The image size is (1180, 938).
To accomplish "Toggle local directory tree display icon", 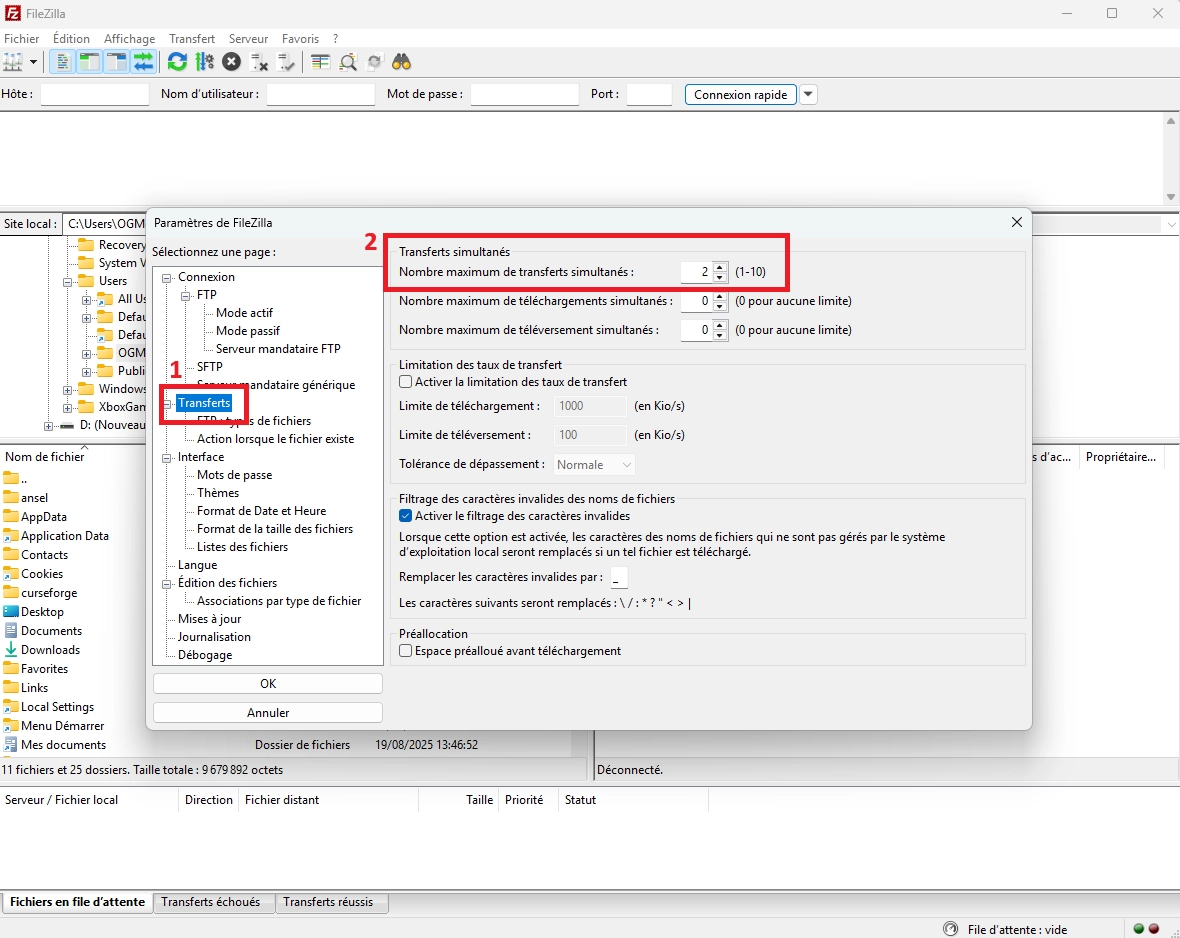I will [90, 62].
